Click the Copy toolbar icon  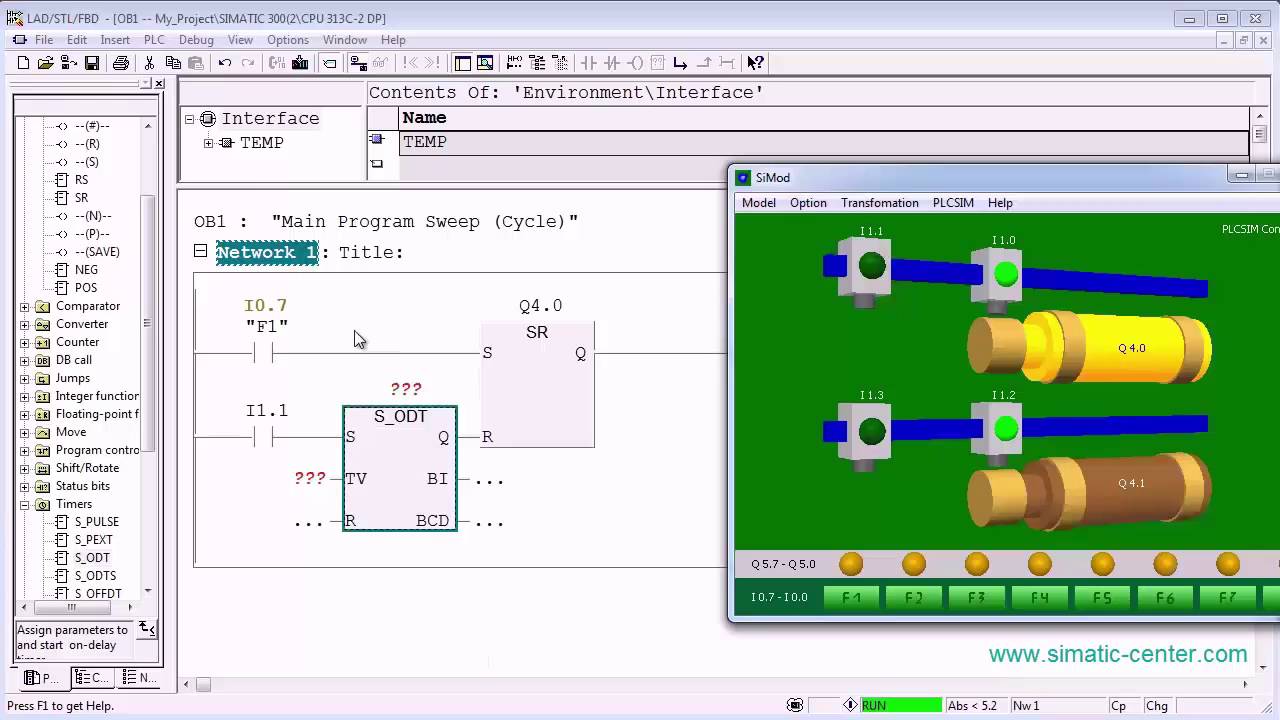point(173,63)
